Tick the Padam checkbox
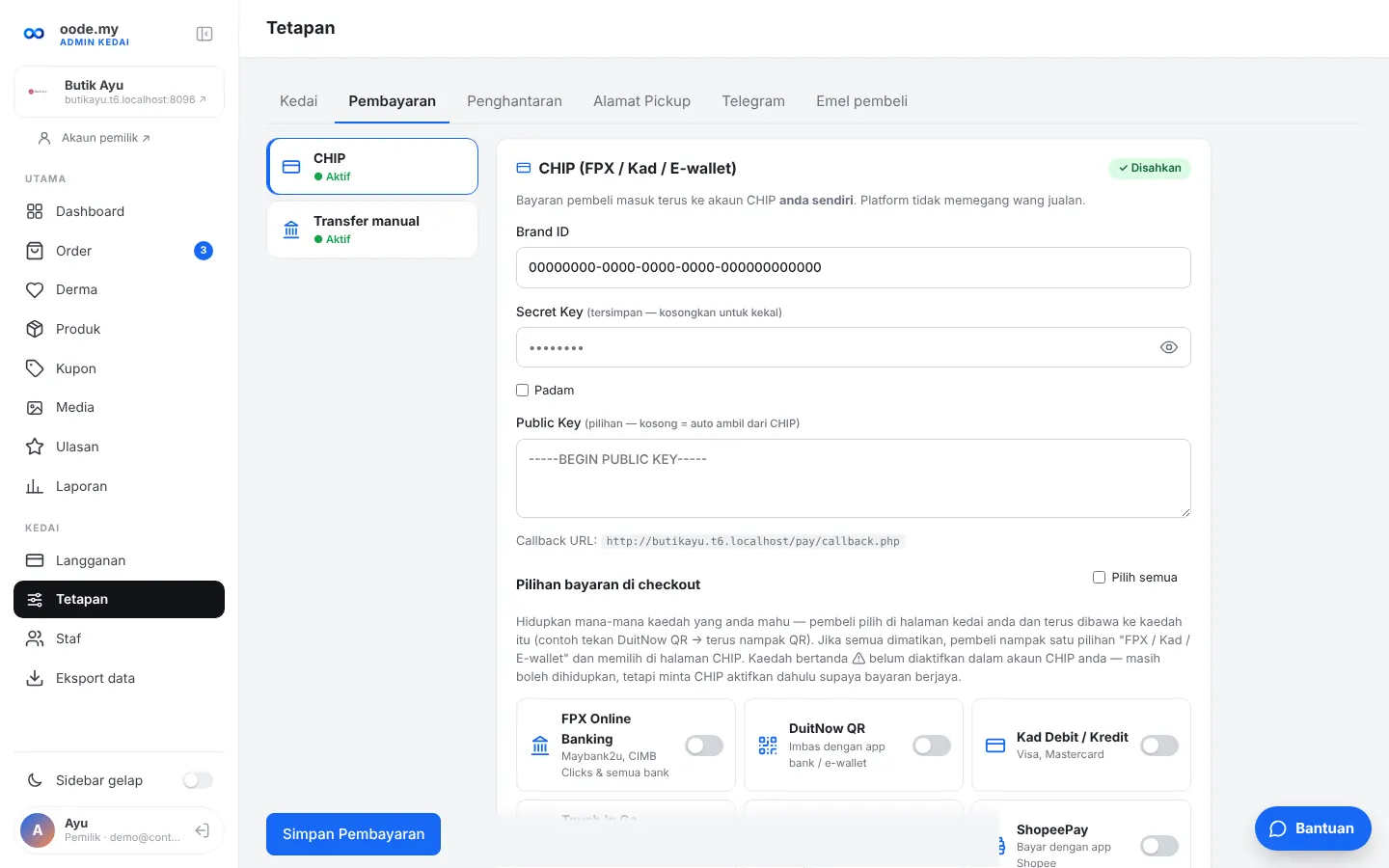Screen dimensions: 1389x868 (x=522, y=390)
